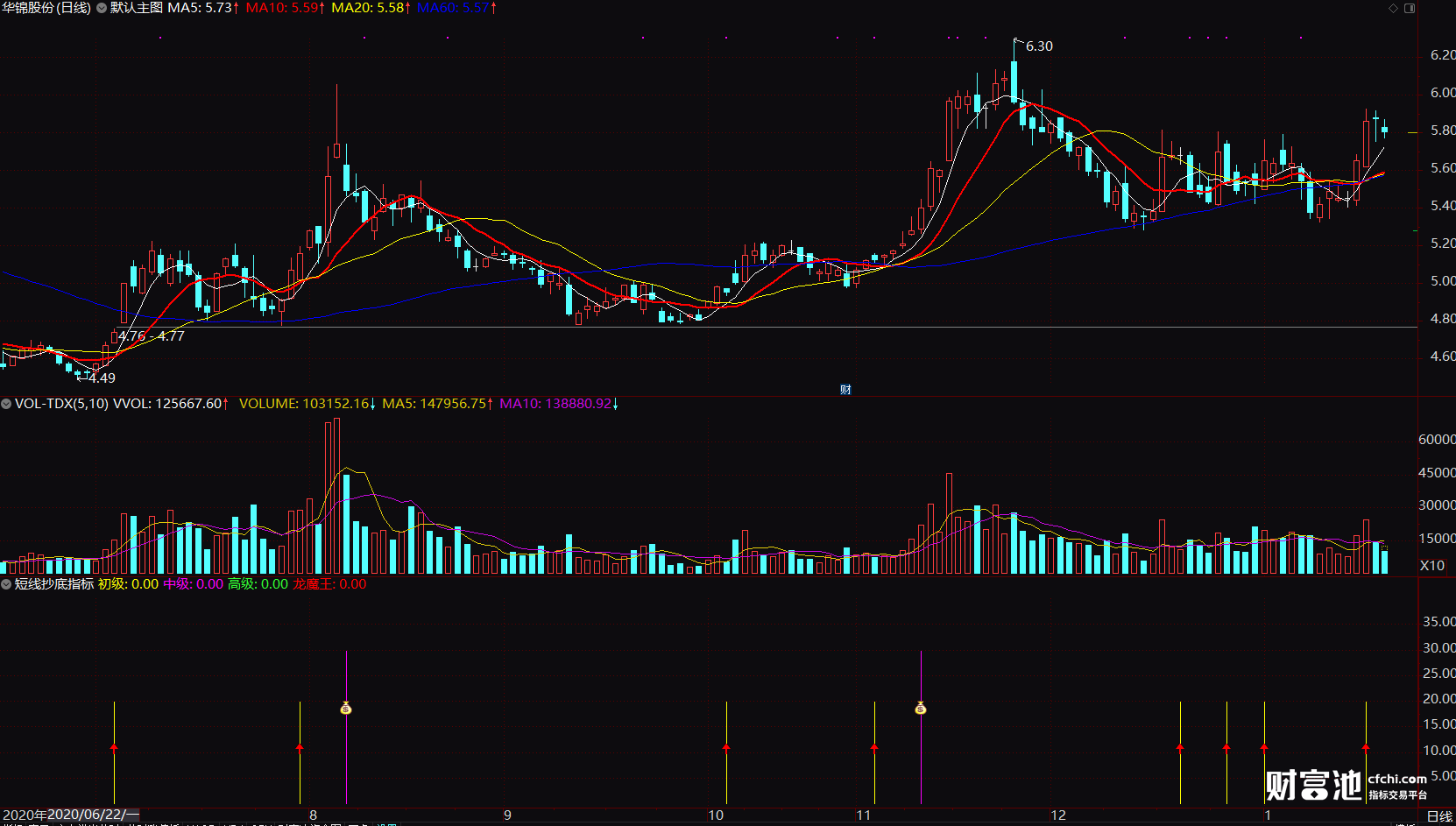This screenshot has height=826, width=1456.
Task: Click the 龙魔王: 0.00 value
Action: point(329,584)
